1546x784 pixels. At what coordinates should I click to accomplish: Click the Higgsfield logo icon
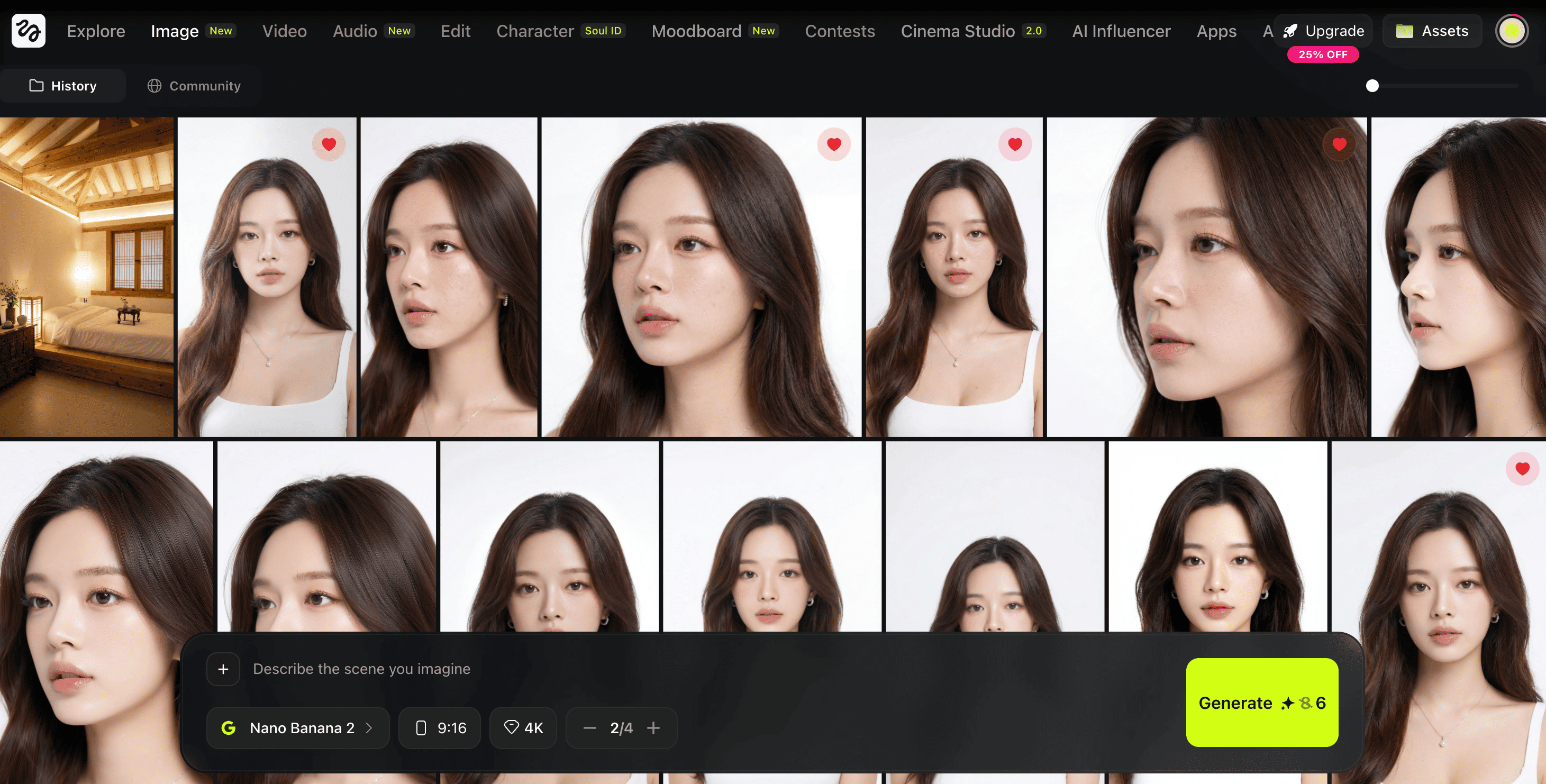point(28,31)
